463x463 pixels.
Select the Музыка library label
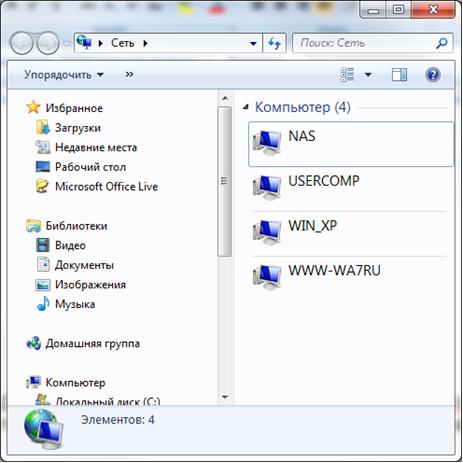click(75, 304)
